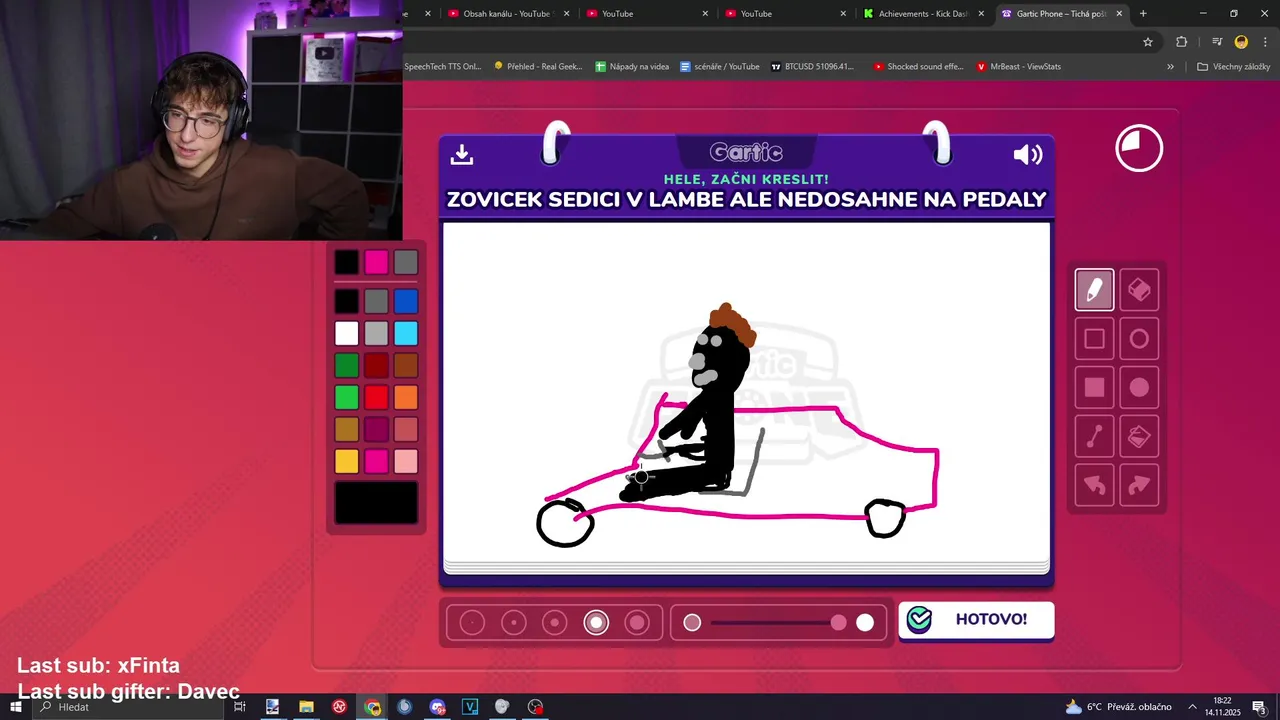
Task: Choose the medium brush size
Action: [555, 623]
